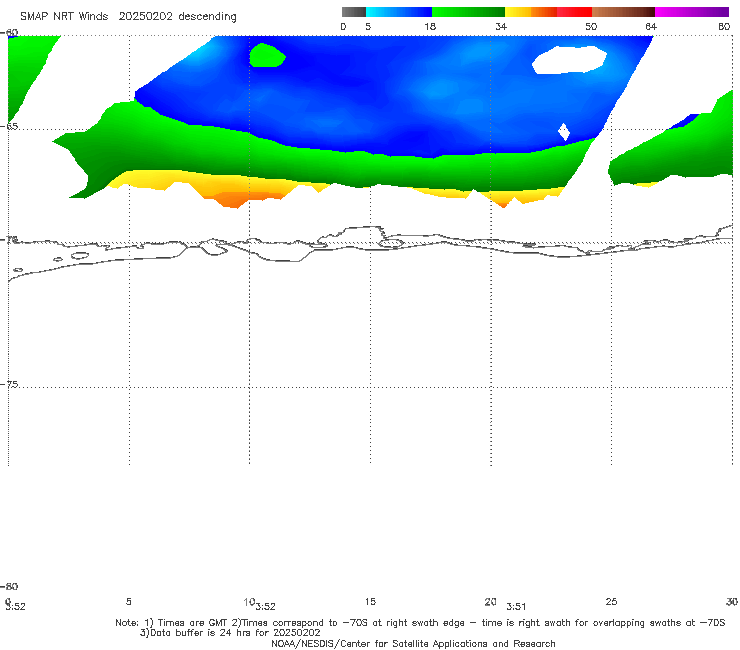Viewport: 740px width, 650px height.
Task: Pick the magenta-purple 64–80 color bar segment
Action: click(x=692, y=12)
